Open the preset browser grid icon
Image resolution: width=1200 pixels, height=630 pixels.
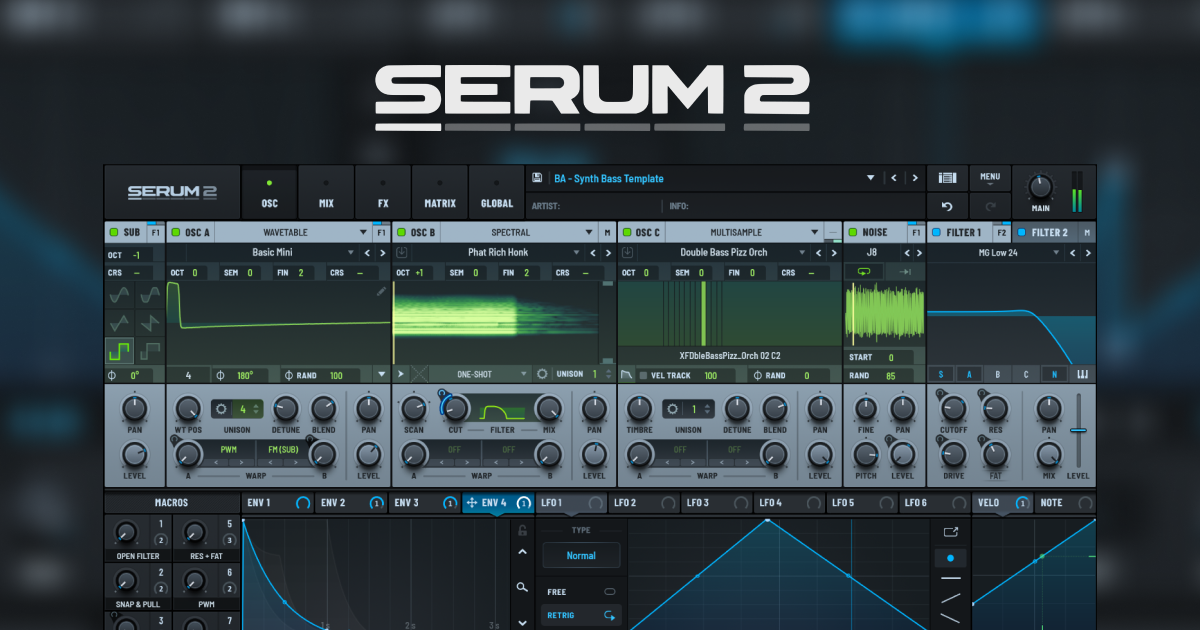tap(947, 177)
